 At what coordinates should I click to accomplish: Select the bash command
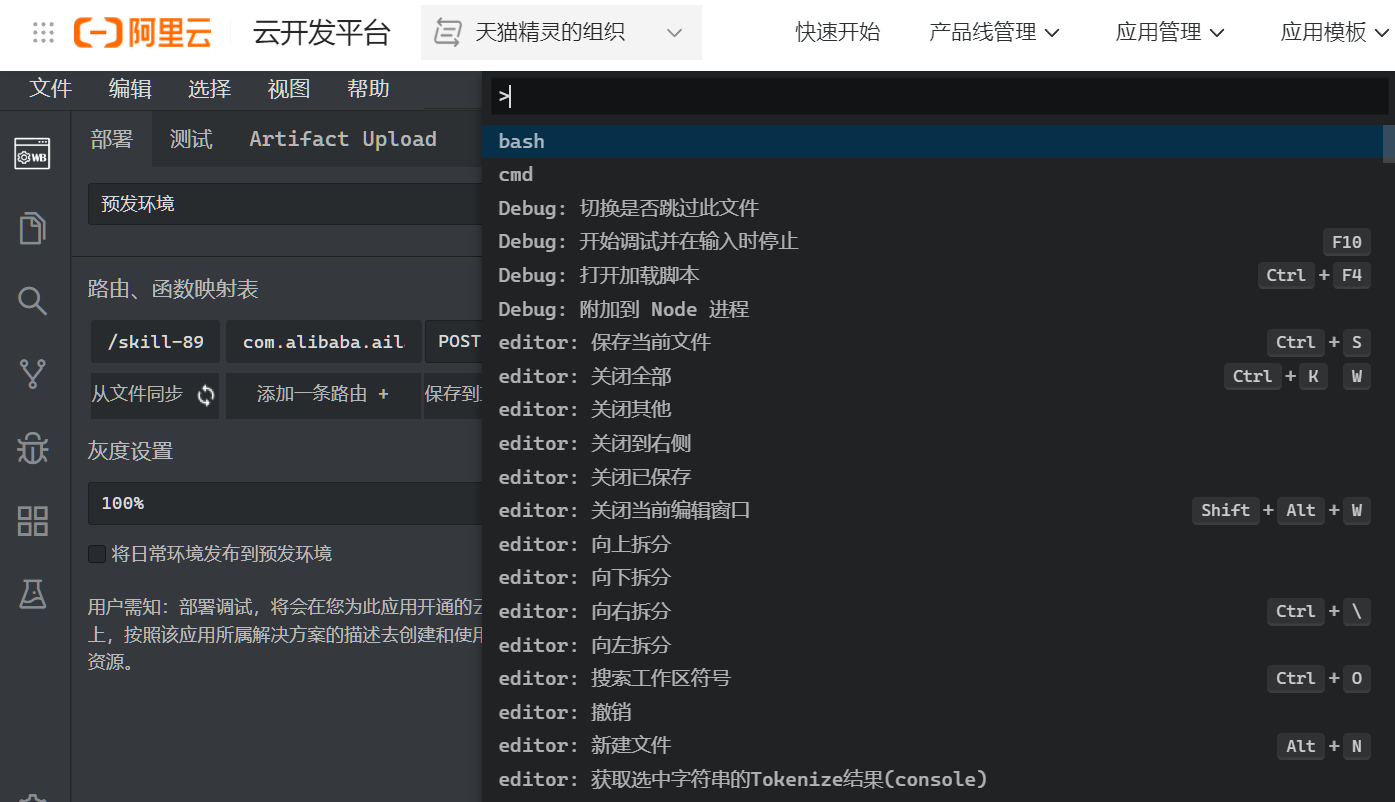932,142
